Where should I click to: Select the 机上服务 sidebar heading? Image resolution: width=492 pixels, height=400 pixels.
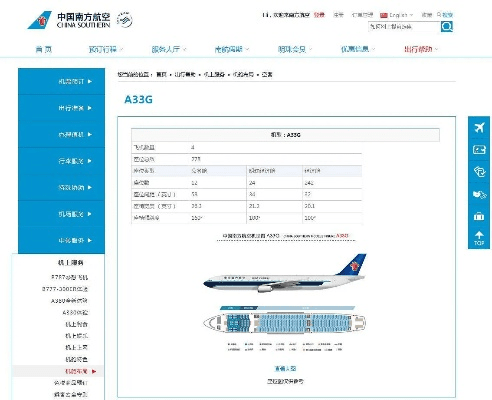[x=70, y=263]
